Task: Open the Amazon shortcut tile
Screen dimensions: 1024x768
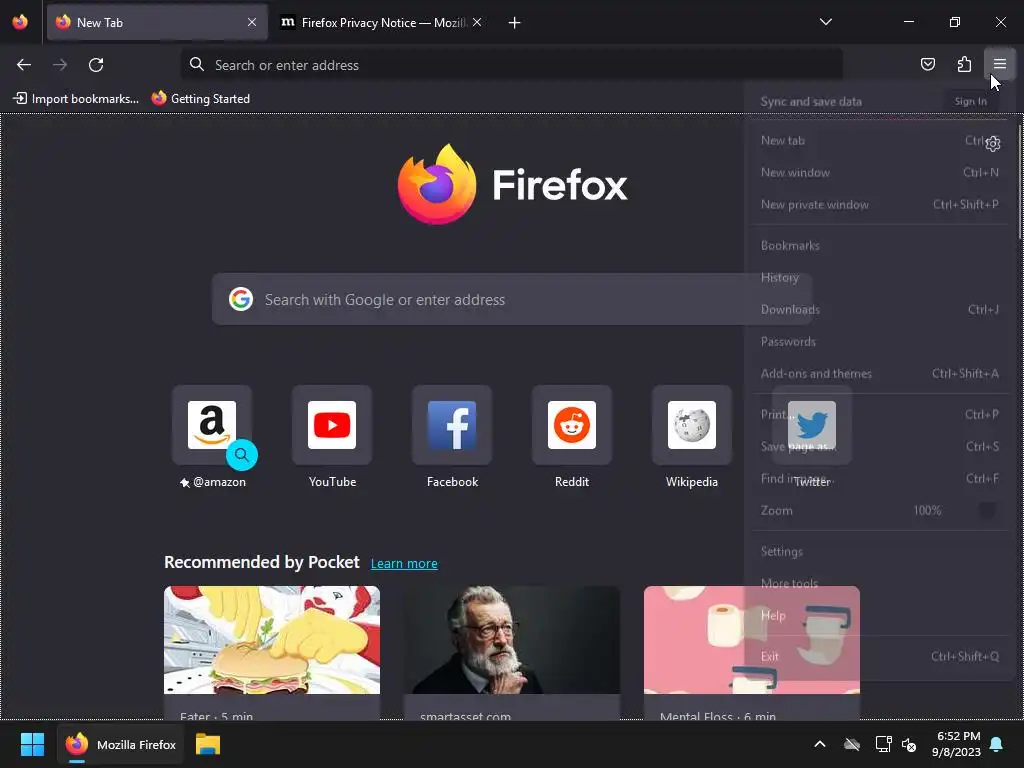Action: pos(212,425)
